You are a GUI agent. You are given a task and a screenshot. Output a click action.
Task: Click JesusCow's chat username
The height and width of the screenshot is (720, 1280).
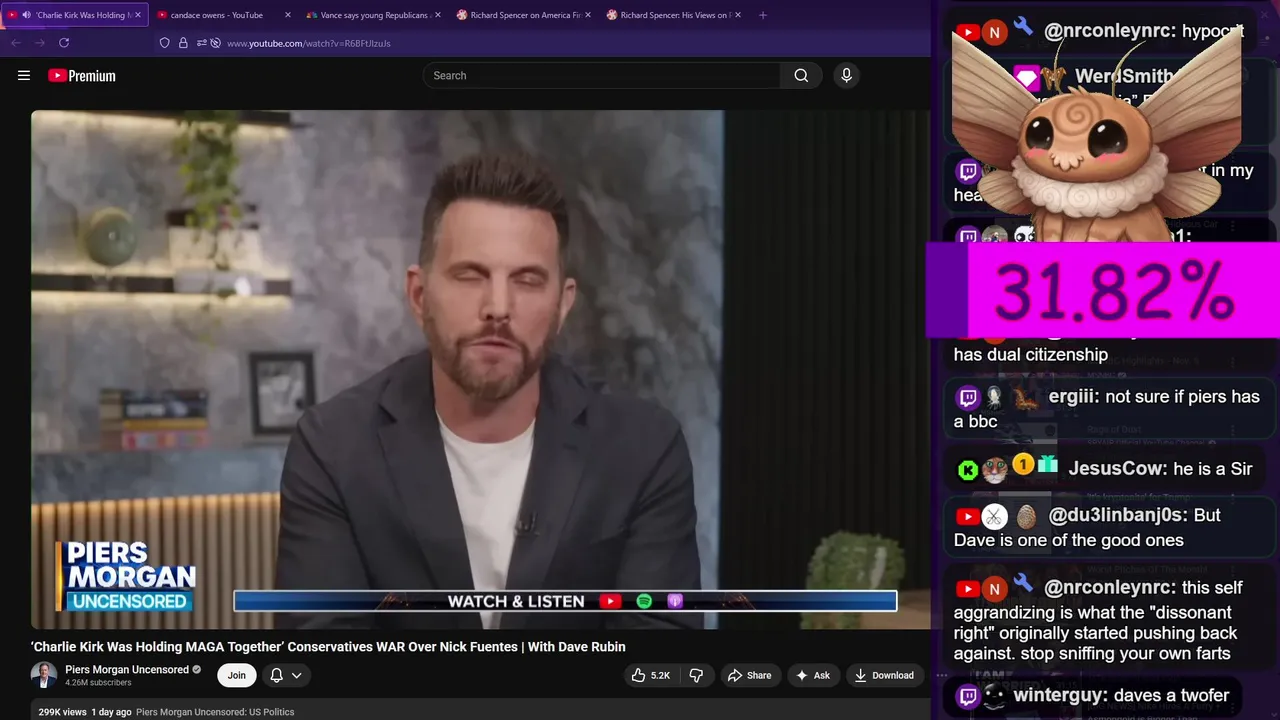[x=1117, y=468]
